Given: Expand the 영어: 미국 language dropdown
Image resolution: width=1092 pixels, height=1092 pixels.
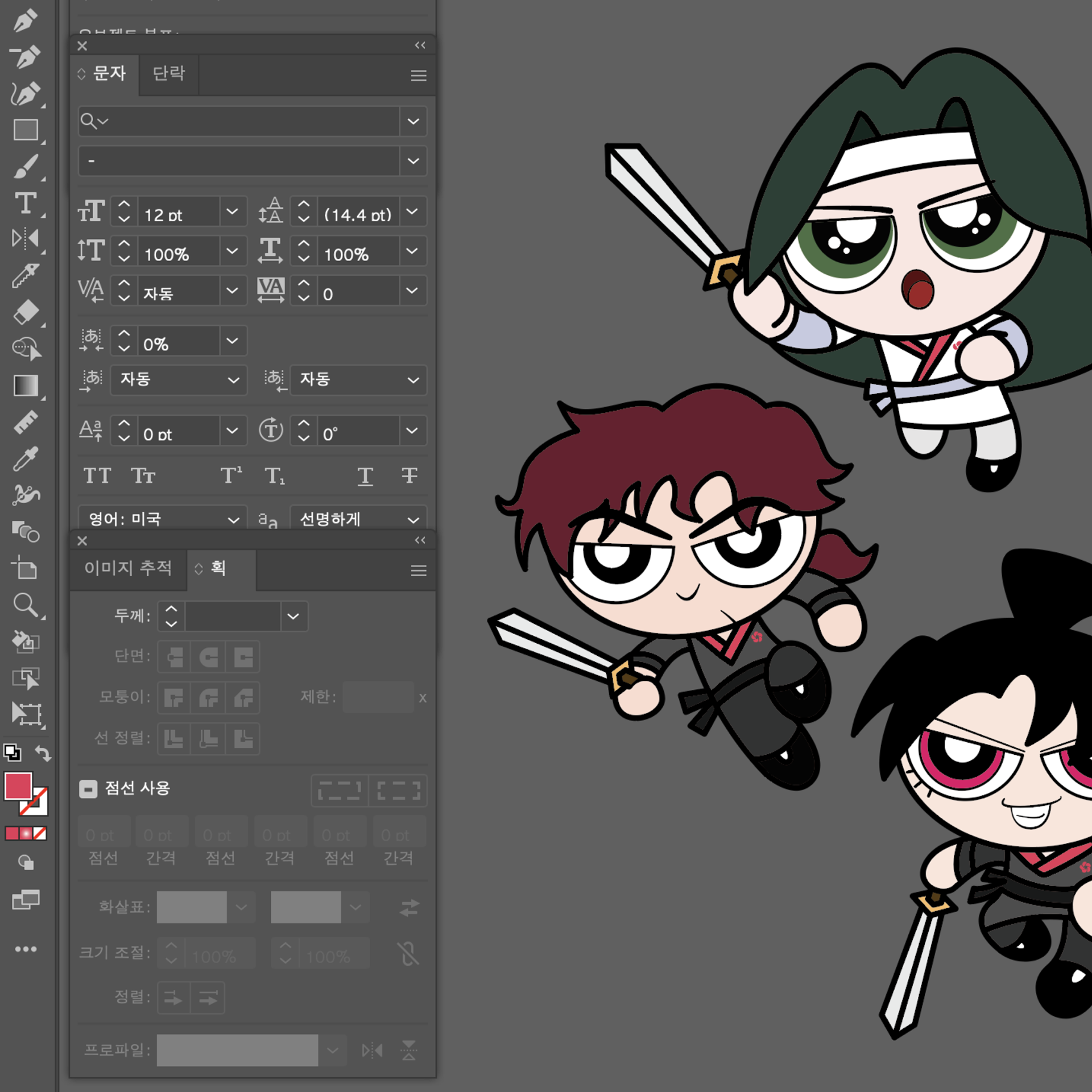Looking at the screenshot, I should 233,519.
